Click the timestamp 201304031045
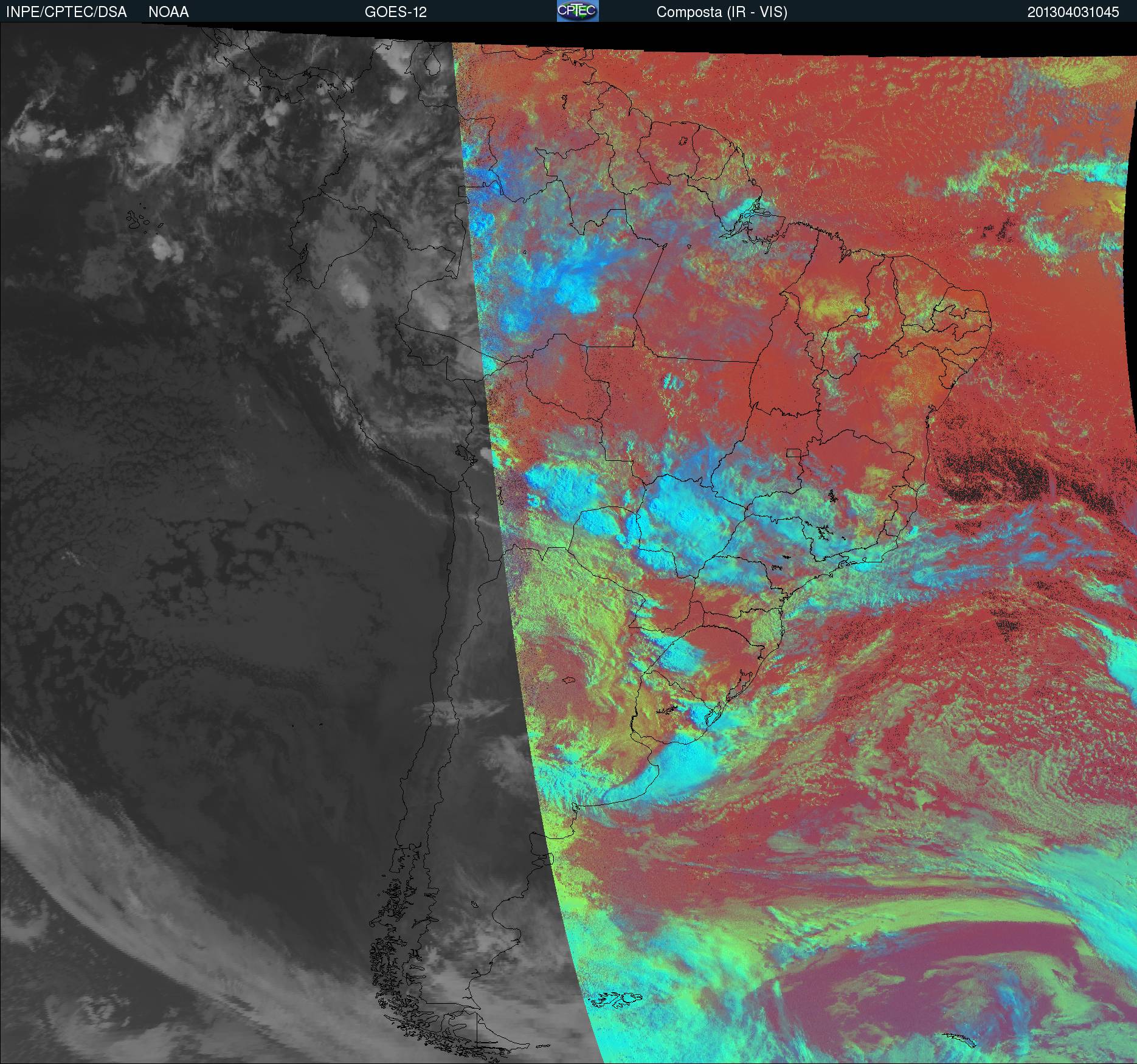This screenshot has width=1137, height=1064. tap(1073, 12)
